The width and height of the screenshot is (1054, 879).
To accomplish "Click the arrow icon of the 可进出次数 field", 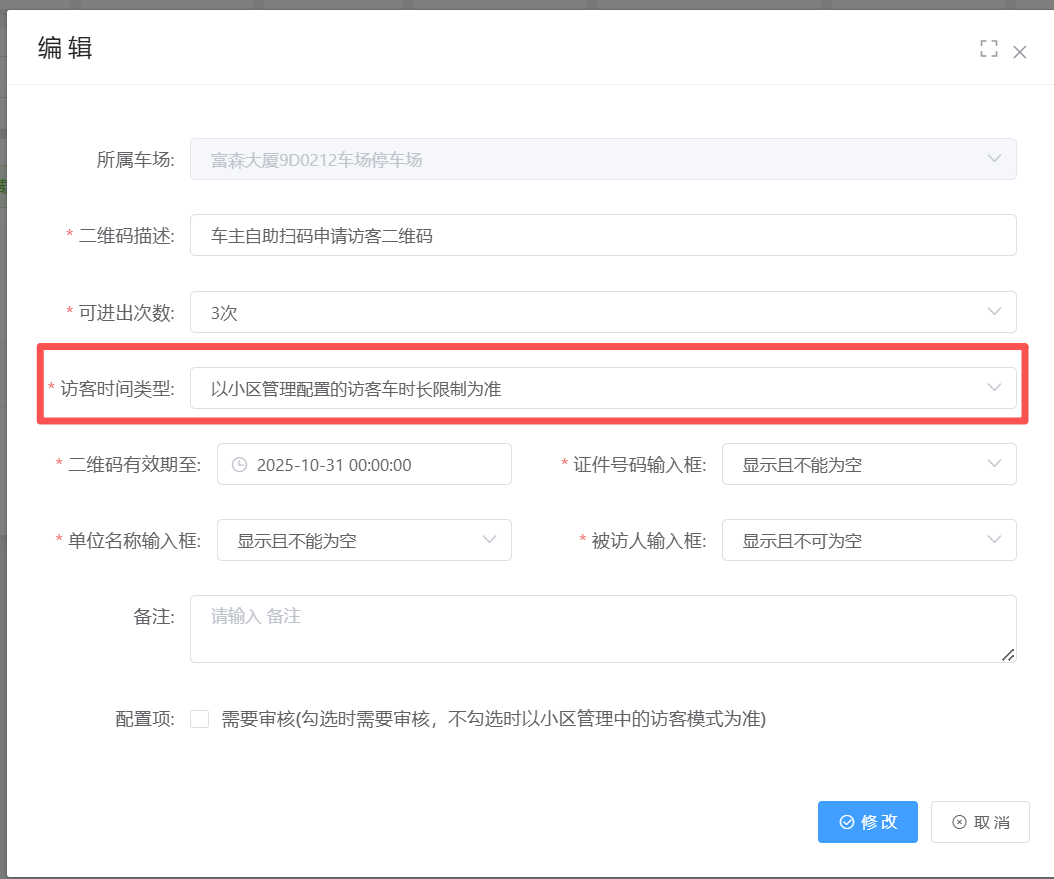I will click(x=994, y=312).
